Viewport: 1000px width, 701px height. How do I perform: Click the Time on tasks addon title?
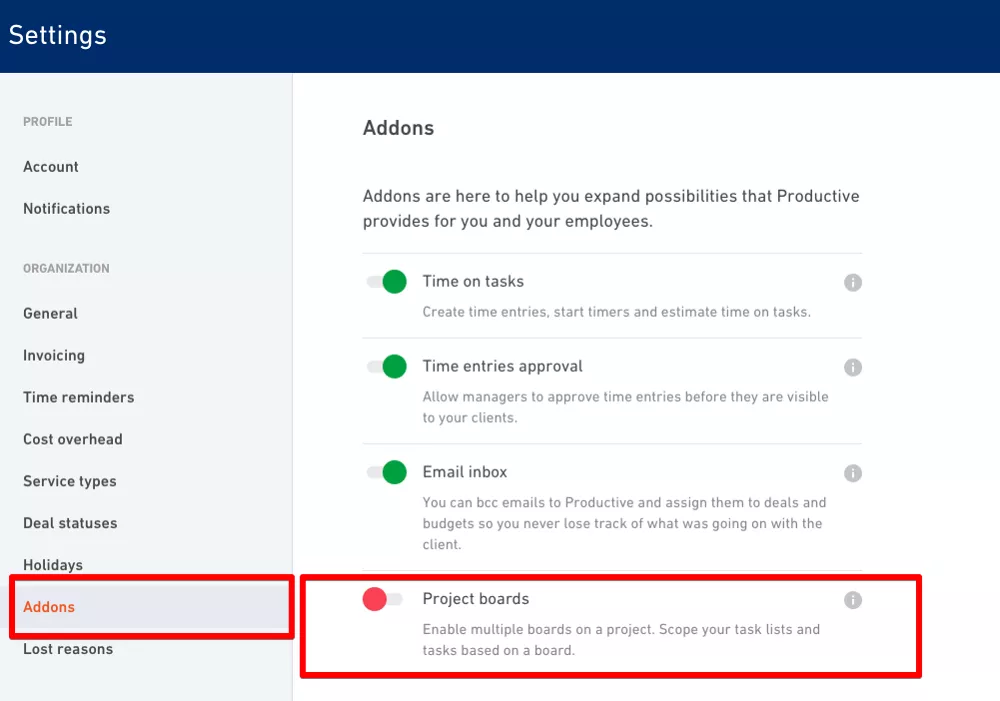473,281
